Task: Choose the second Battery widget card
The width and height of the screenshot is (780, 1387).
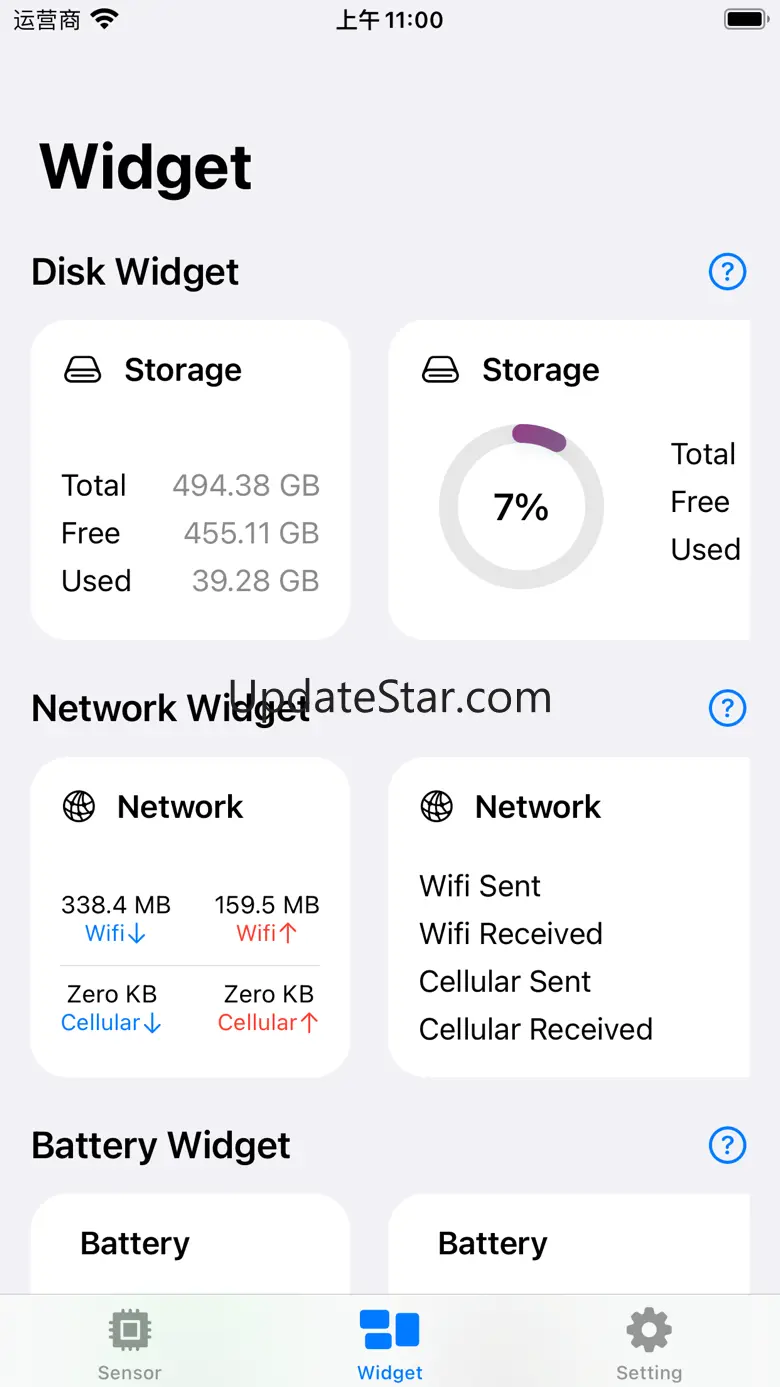Action: [569, 1243]
